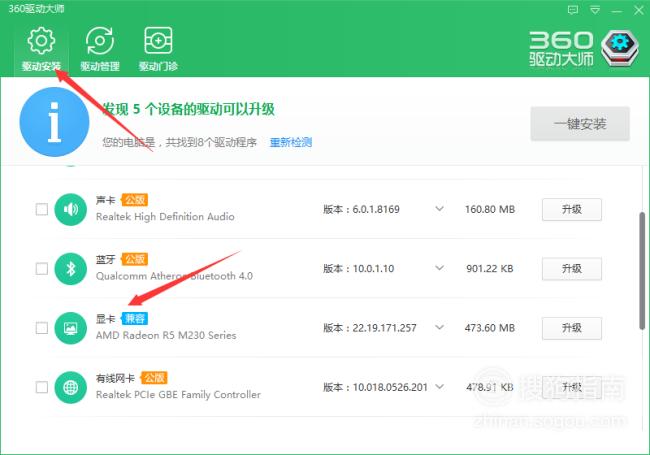This screenshot has height=455, width=650.
Task: Click the wired network globe icon
Action: 70,387
